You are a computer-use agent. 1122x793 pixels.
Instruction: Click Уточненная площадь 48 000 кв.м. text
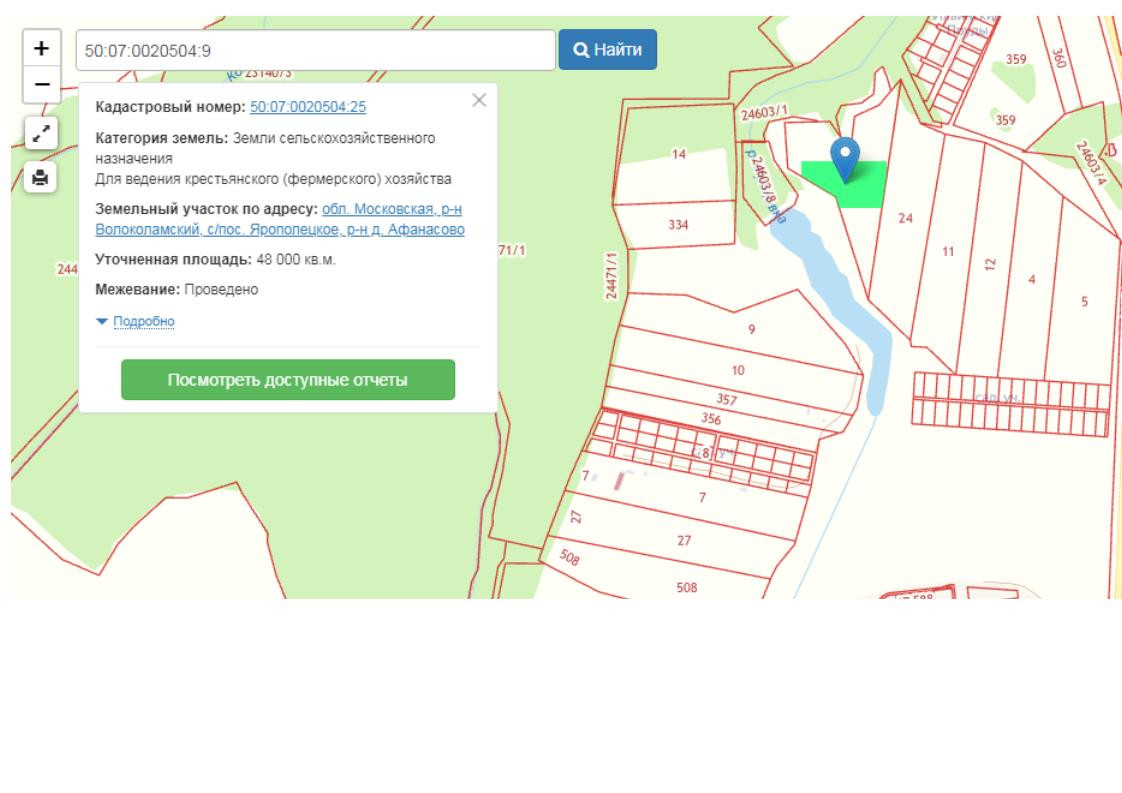point(215,259)
